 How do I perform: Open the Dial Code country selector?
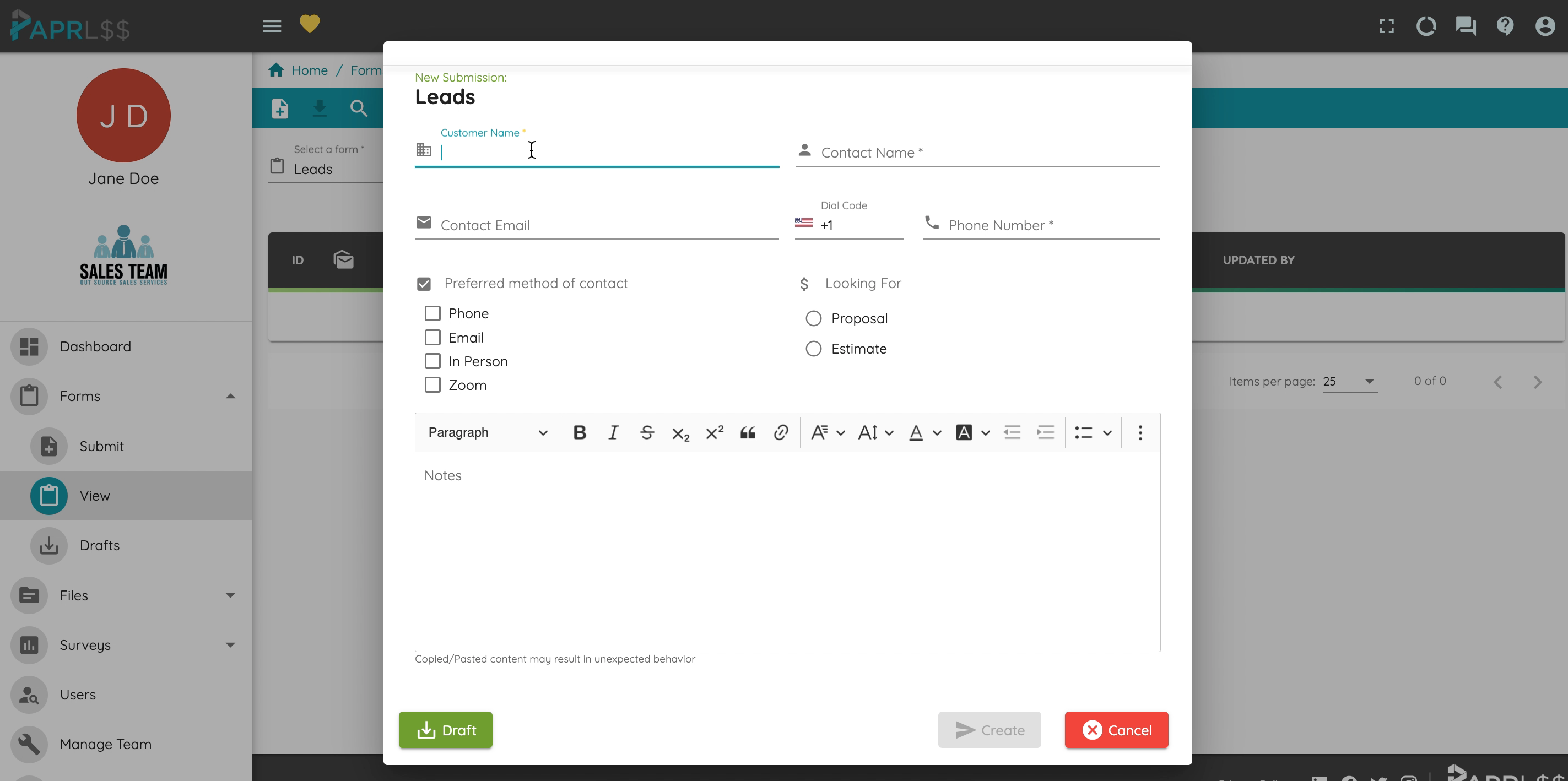[848, 225]
